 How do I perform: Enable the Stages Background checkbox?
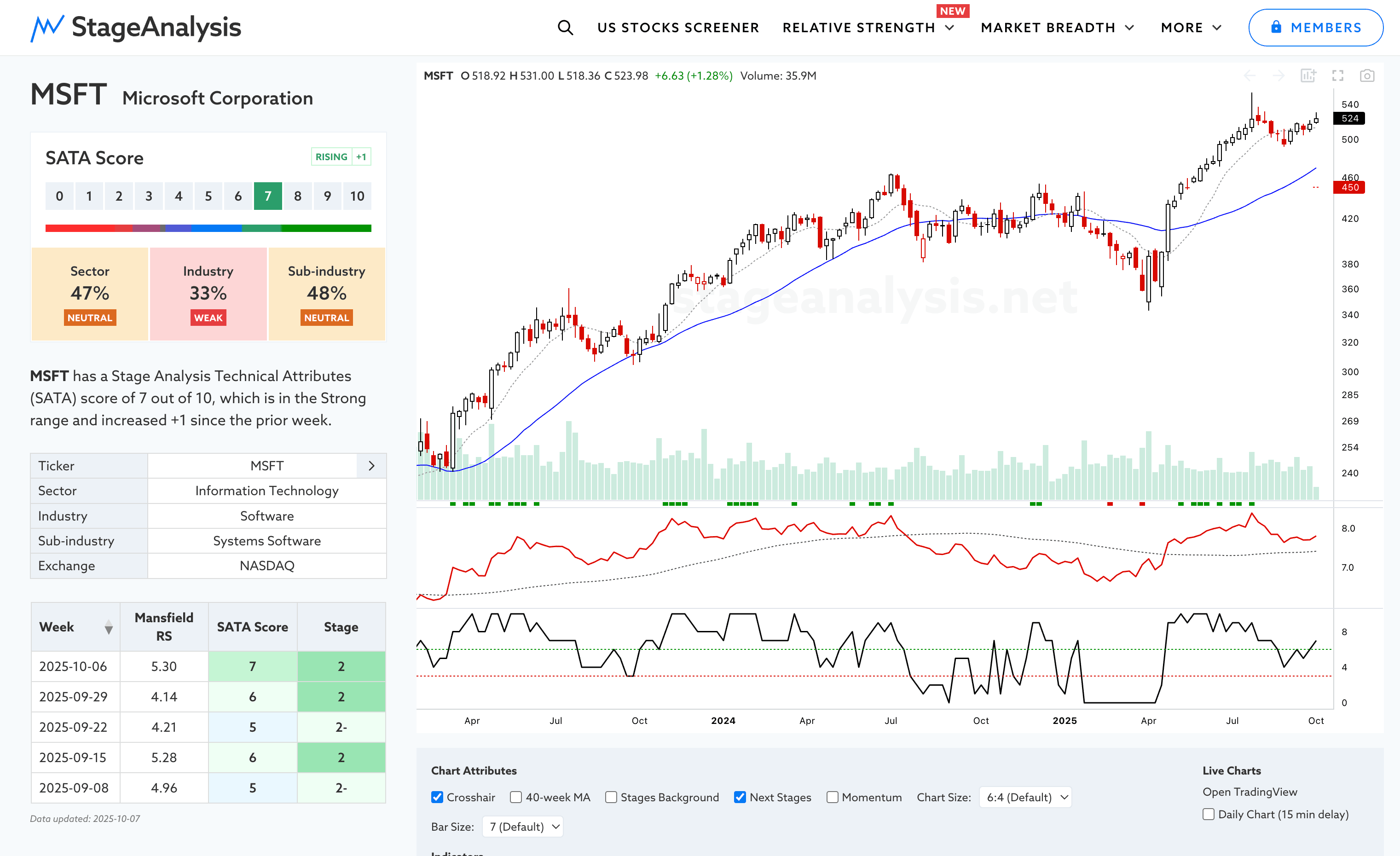tap(611, 797)
